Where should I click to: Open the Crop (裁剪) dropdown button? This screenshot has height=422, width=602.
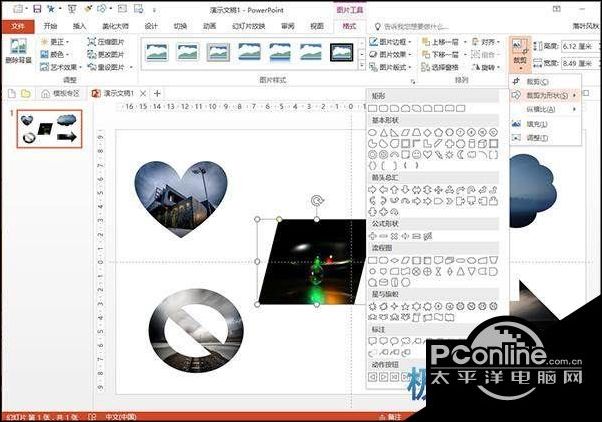coord(520,55)
